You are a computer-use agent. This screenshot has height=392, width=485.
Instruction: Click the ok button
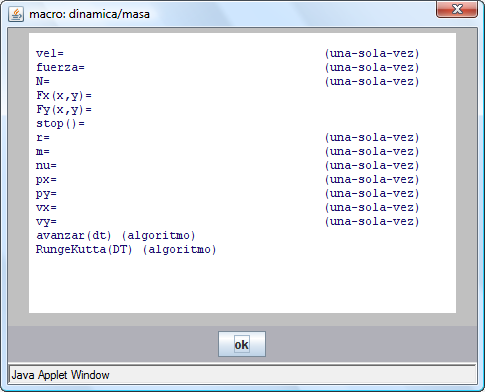pyautogui.click(x=242, y=344)
